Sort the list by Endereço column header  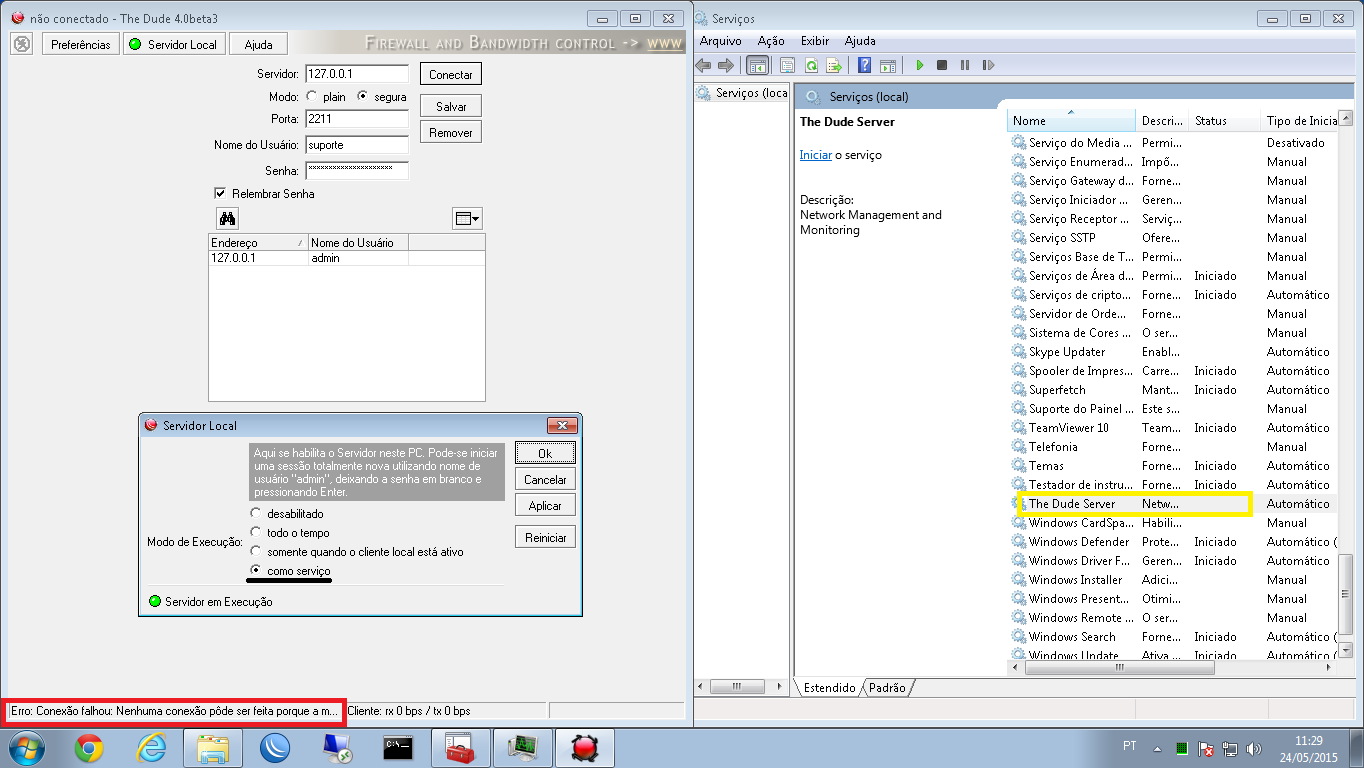(258, 243)
